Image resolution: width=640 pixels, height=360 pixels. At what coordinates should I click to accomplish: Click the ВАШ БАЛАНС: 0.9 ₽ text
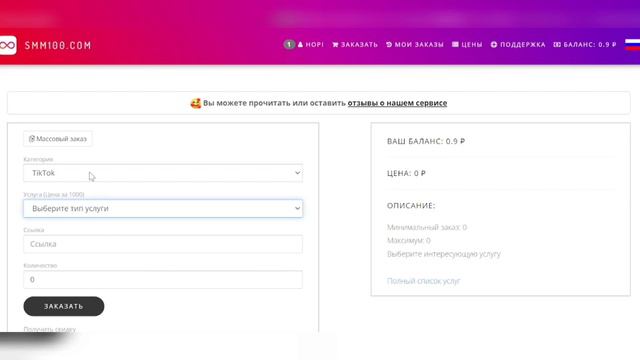426,141
